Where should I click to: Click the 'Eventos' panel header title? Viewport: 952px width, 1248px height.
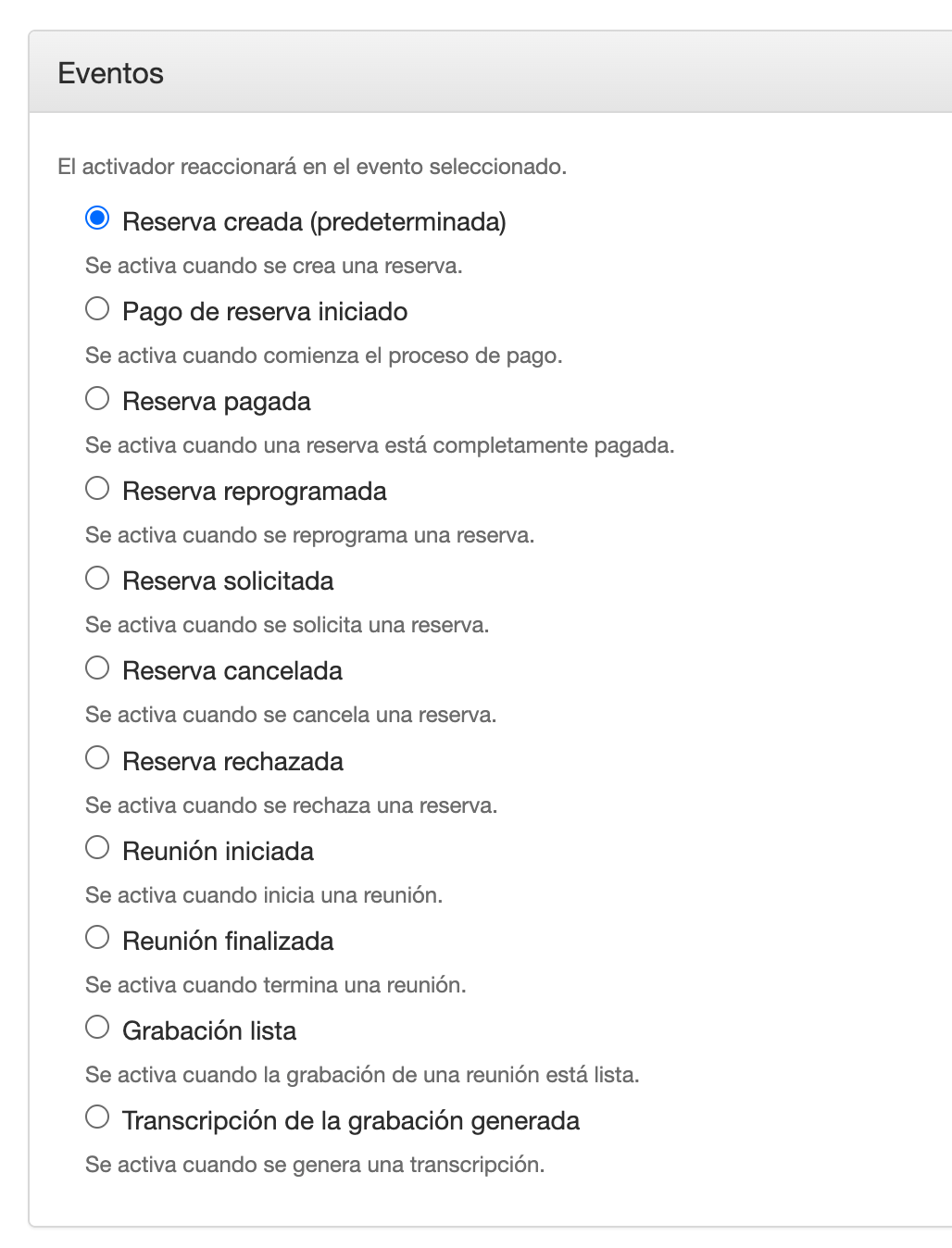111,73
